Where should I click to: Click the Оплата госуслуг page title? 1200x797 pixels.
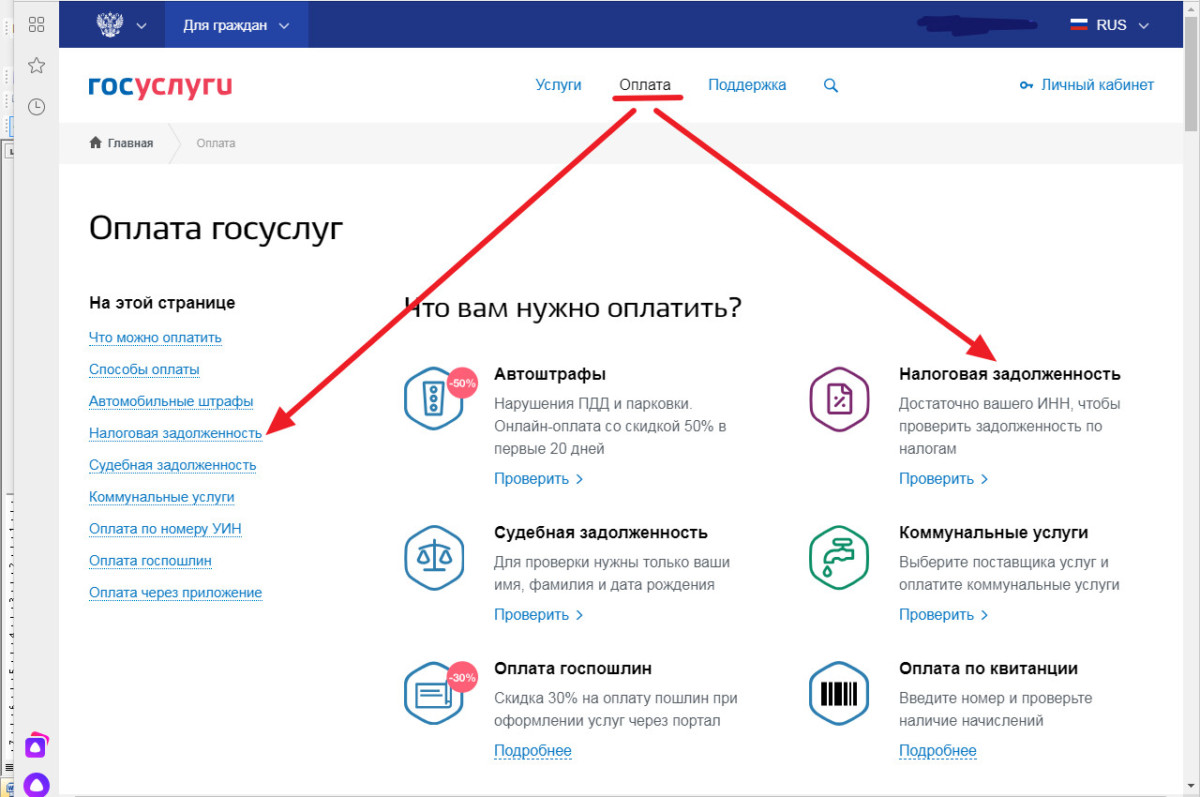click(216, 229)
